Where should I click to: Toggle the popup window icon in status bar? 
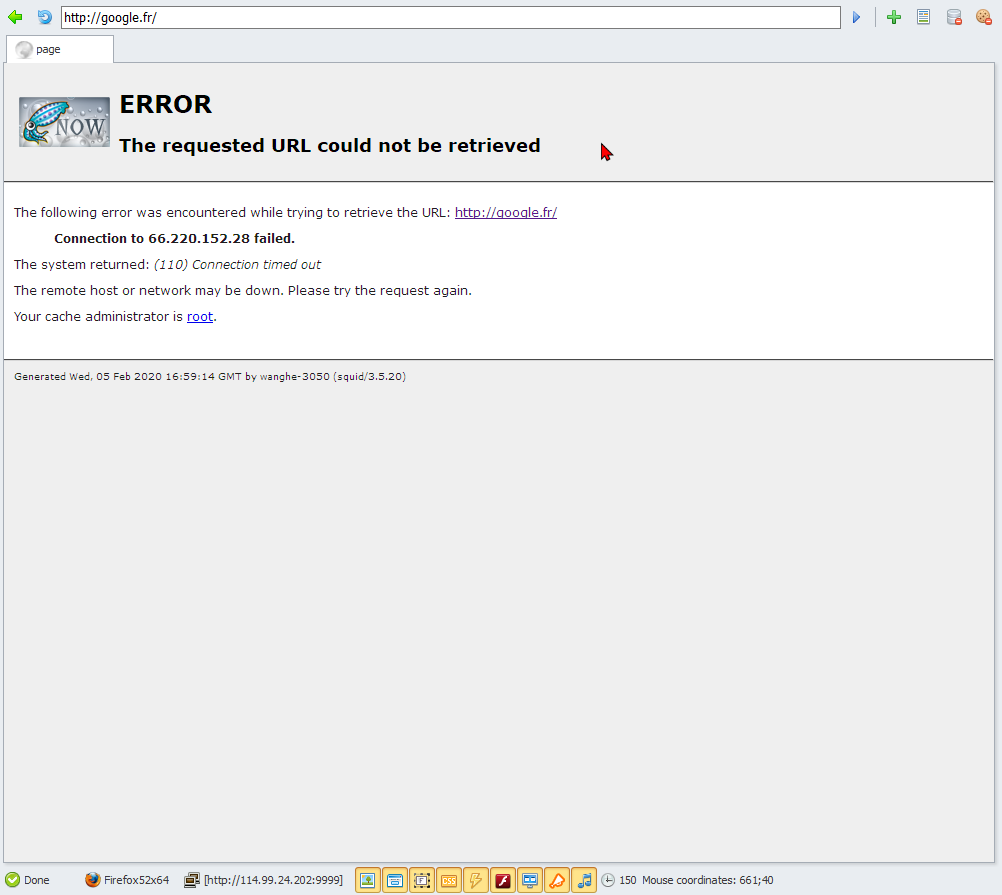point(395,880)
